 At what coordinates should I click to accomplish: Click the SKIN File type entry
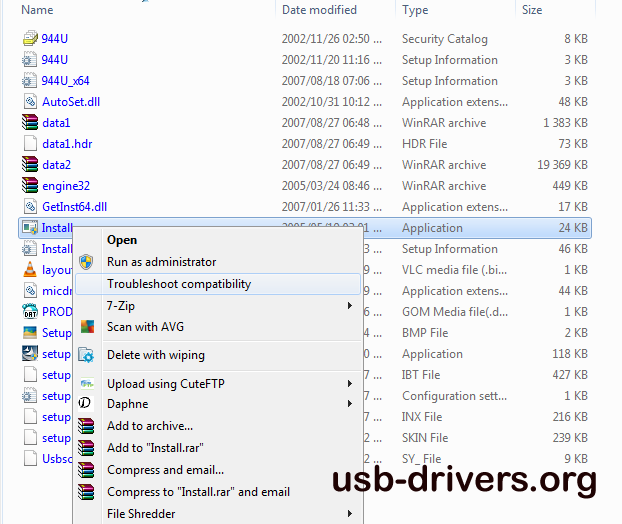pos(425,438)
